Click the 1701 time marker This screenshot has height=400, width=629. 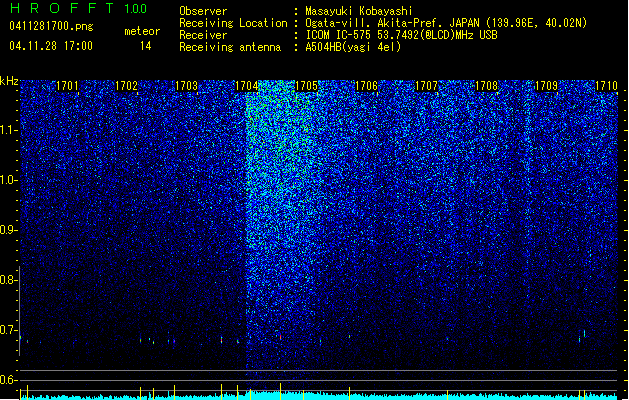coord(67,86)
